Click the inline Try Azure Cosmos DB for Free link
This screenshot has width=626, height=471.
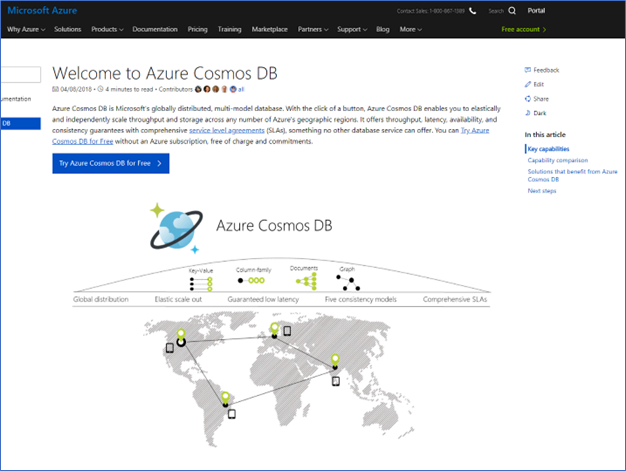474,131
